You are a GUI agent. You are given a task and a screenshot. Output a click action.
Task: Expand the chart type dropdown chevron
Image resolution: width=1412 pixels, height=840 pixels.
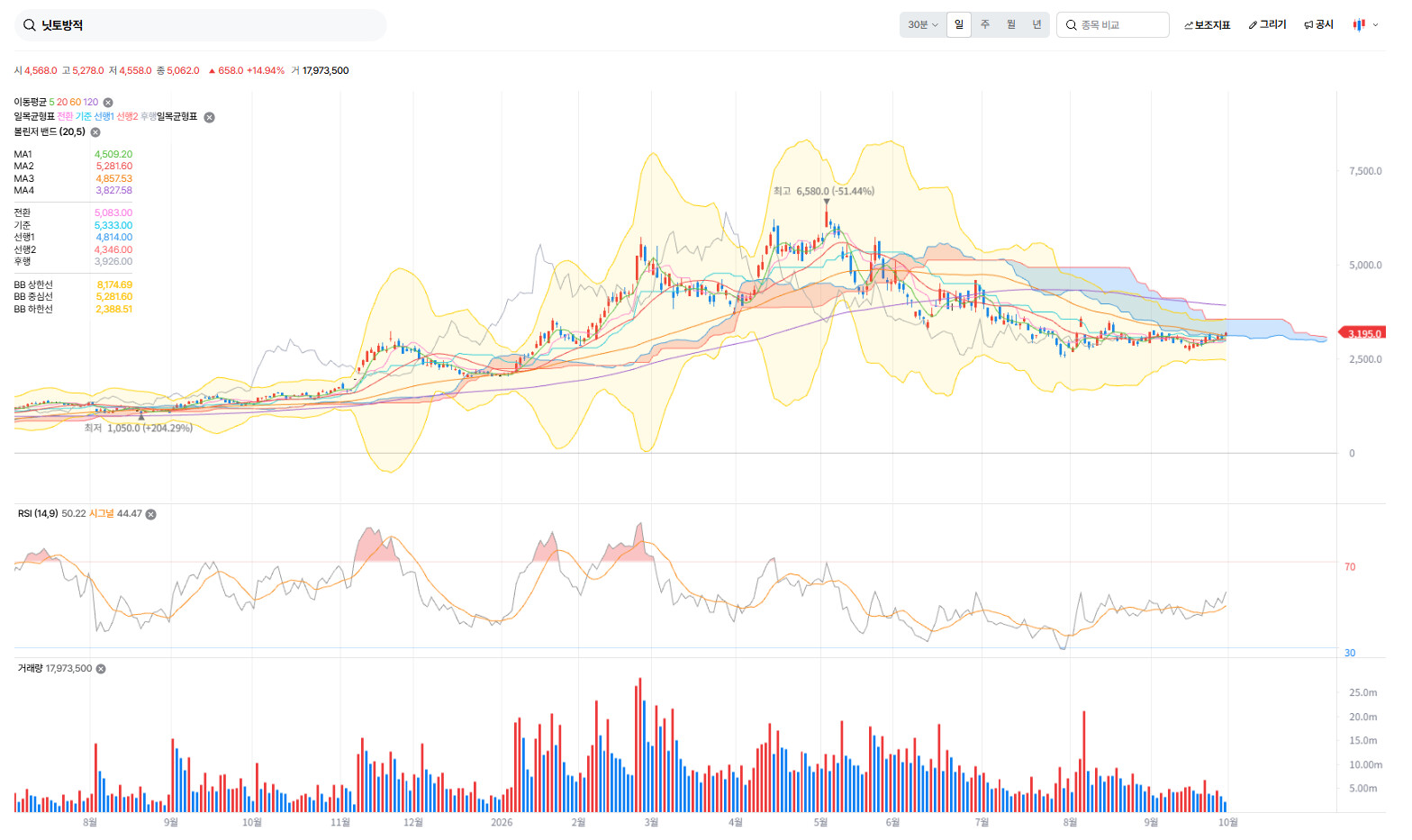pos(1375,25)
